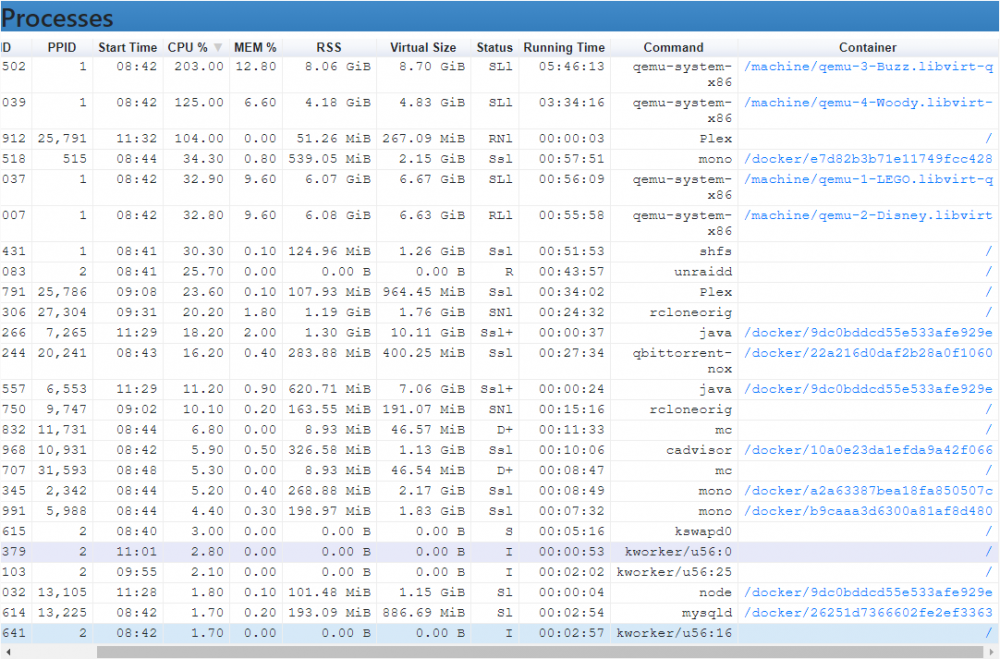Sort by MEM % column header
The image size is (1000, 659).
coord(255,47)
